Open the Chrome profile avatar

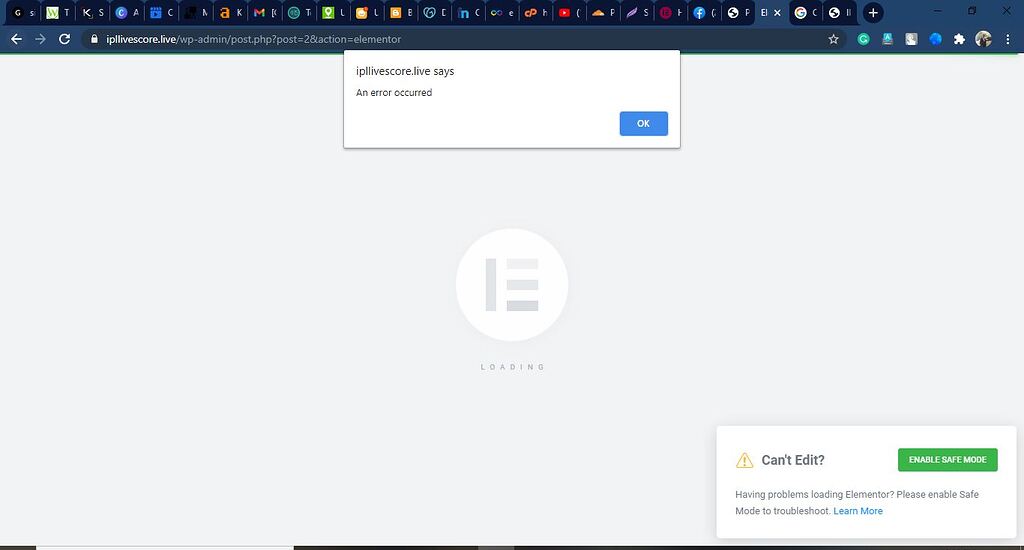tap(983, 39)
